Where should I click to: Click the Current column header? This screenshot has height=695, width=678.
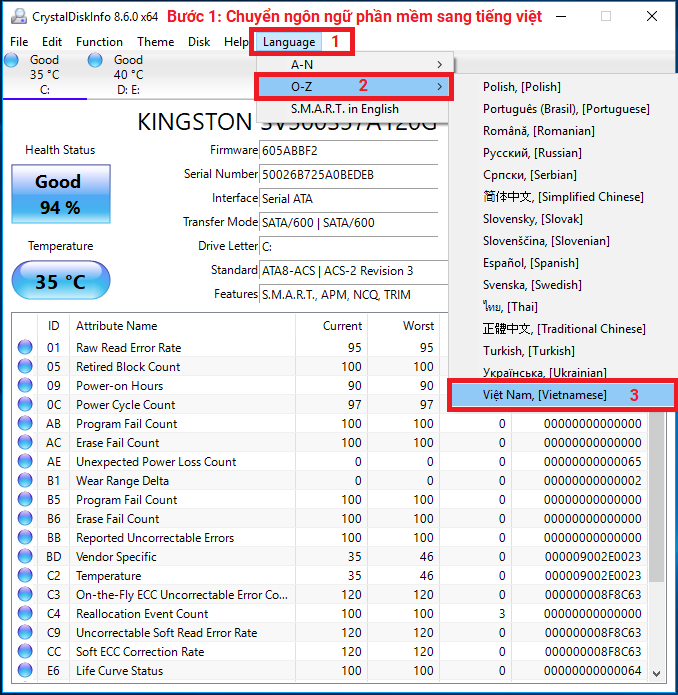click(331, 326)
